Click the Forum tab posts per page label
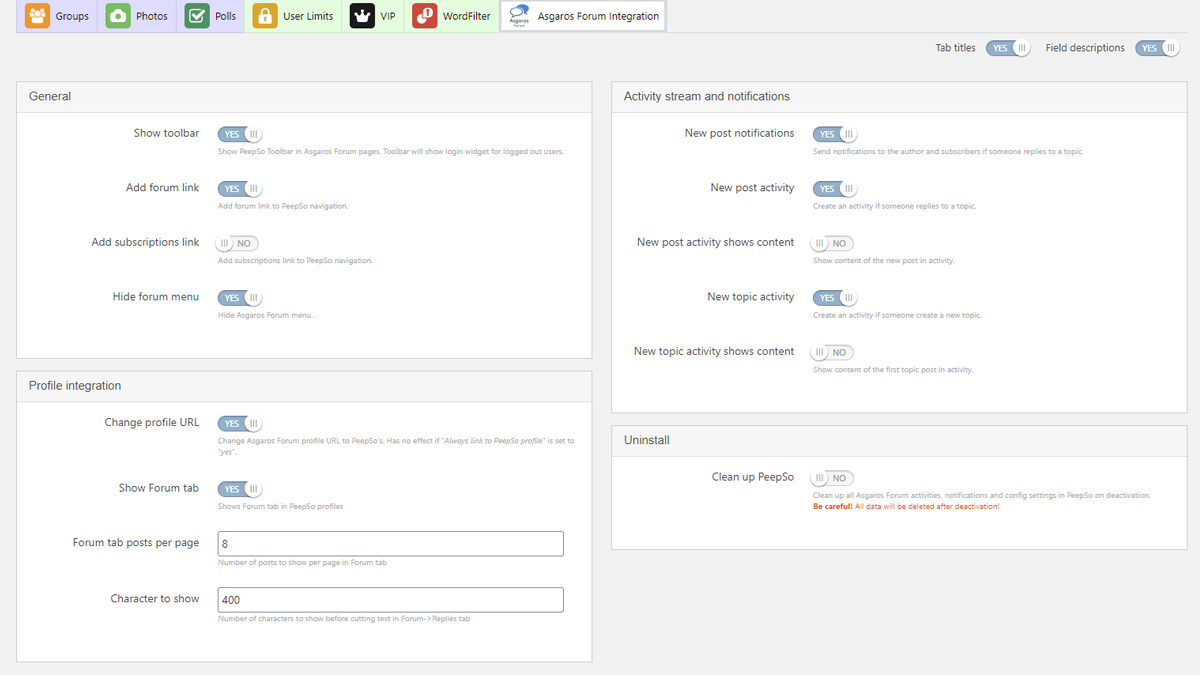This screenshot has height=675, width=1200. pos(136,543)
